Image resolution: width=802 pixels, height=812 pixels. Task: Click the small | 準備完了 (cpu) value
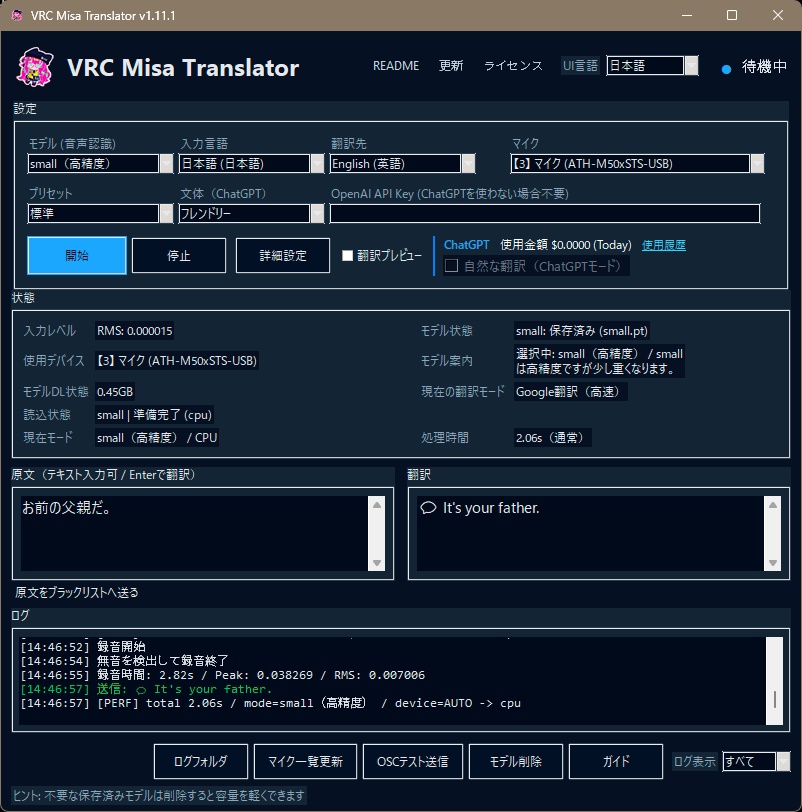pyautogui.click(x=154, y=415)
